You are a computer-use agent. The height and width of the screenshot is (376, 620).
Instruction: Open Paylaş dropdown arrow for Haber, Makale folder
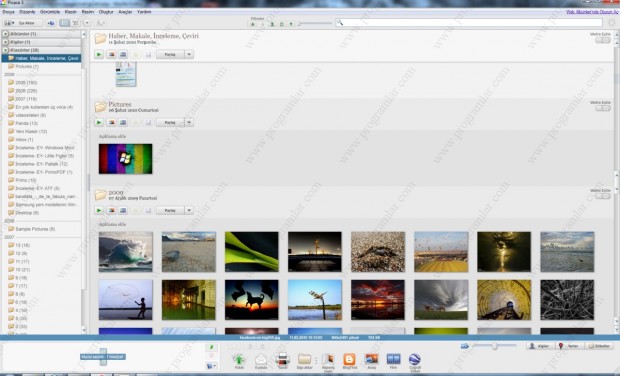[x=189, y=55]
